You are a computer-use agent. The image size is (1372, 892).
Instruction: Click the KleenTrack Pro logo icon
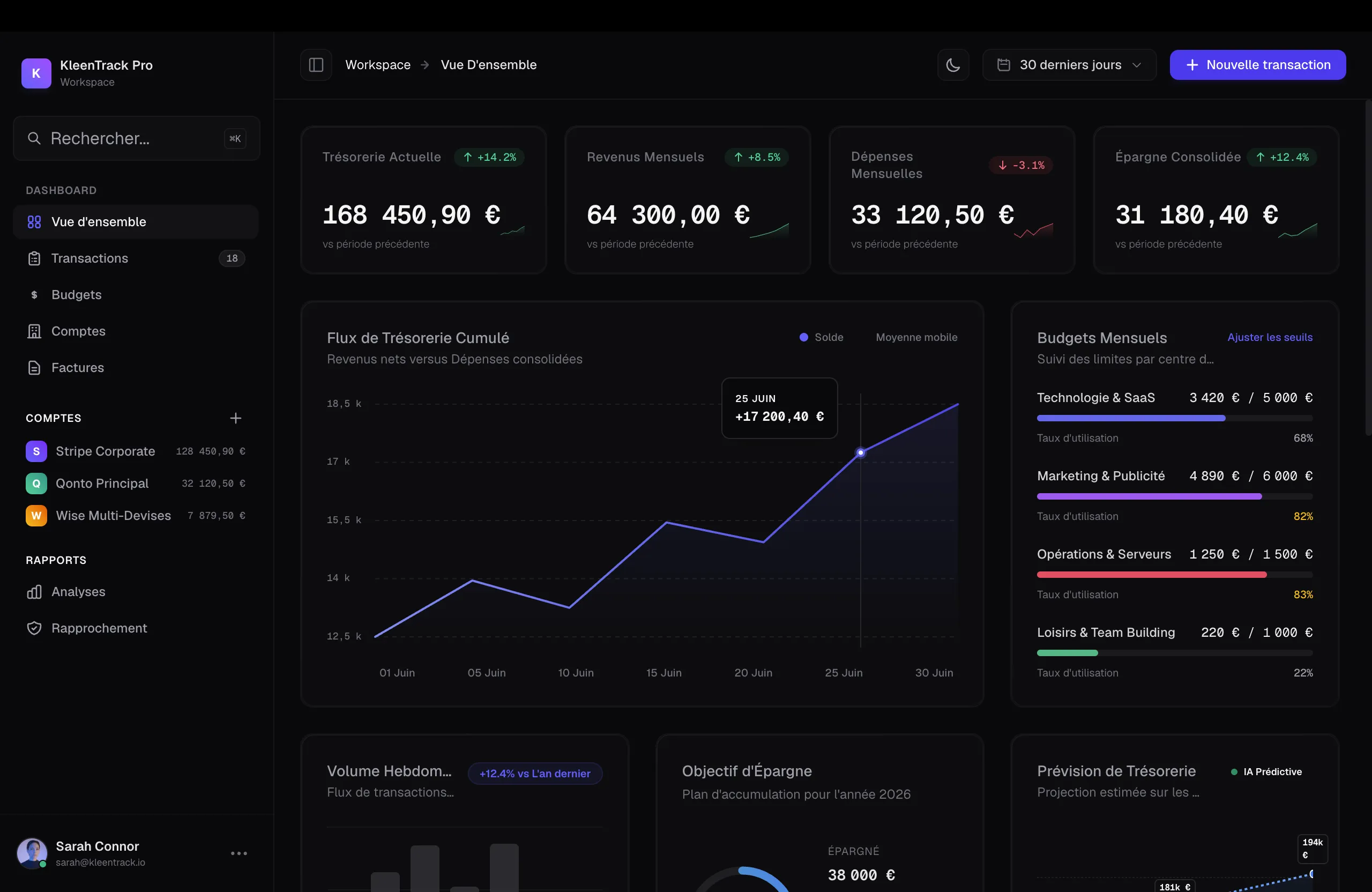36,73
